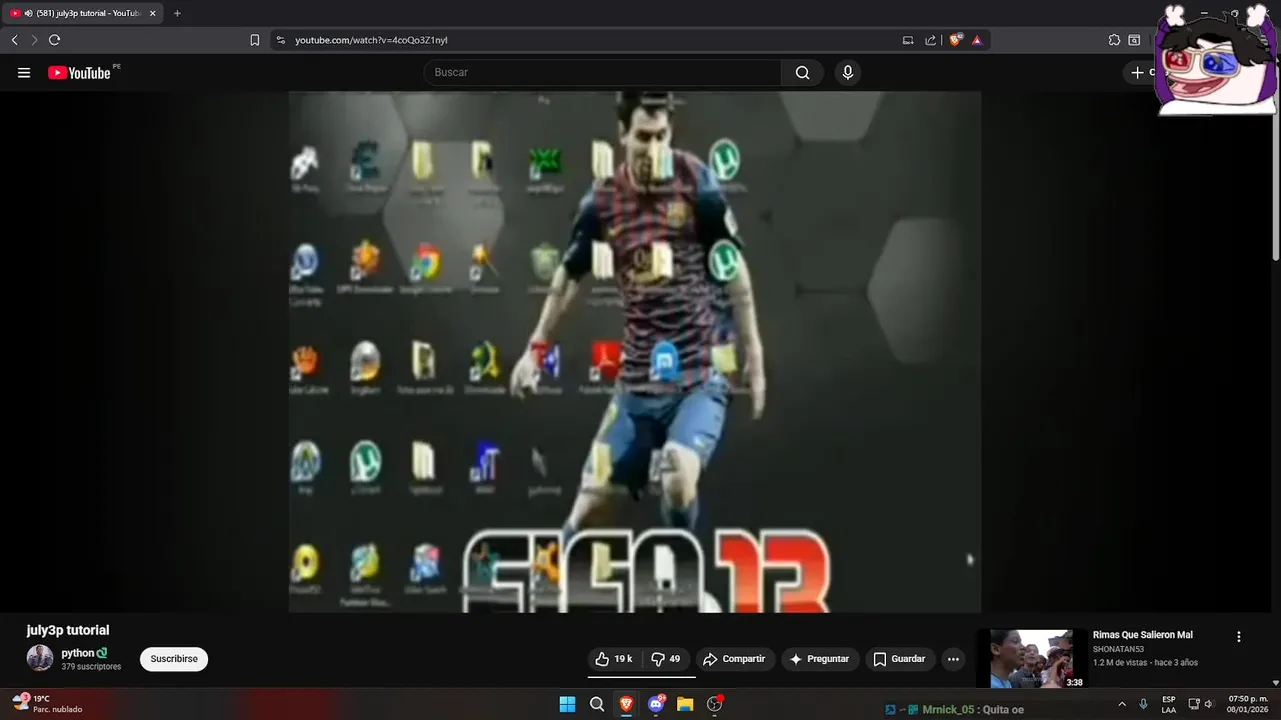Image resolution: width=1281 pixels, height=720 pixels.
Task: Bookmark this page using bookmark icon
Action: pyautogui.click(x=255, y=40)
